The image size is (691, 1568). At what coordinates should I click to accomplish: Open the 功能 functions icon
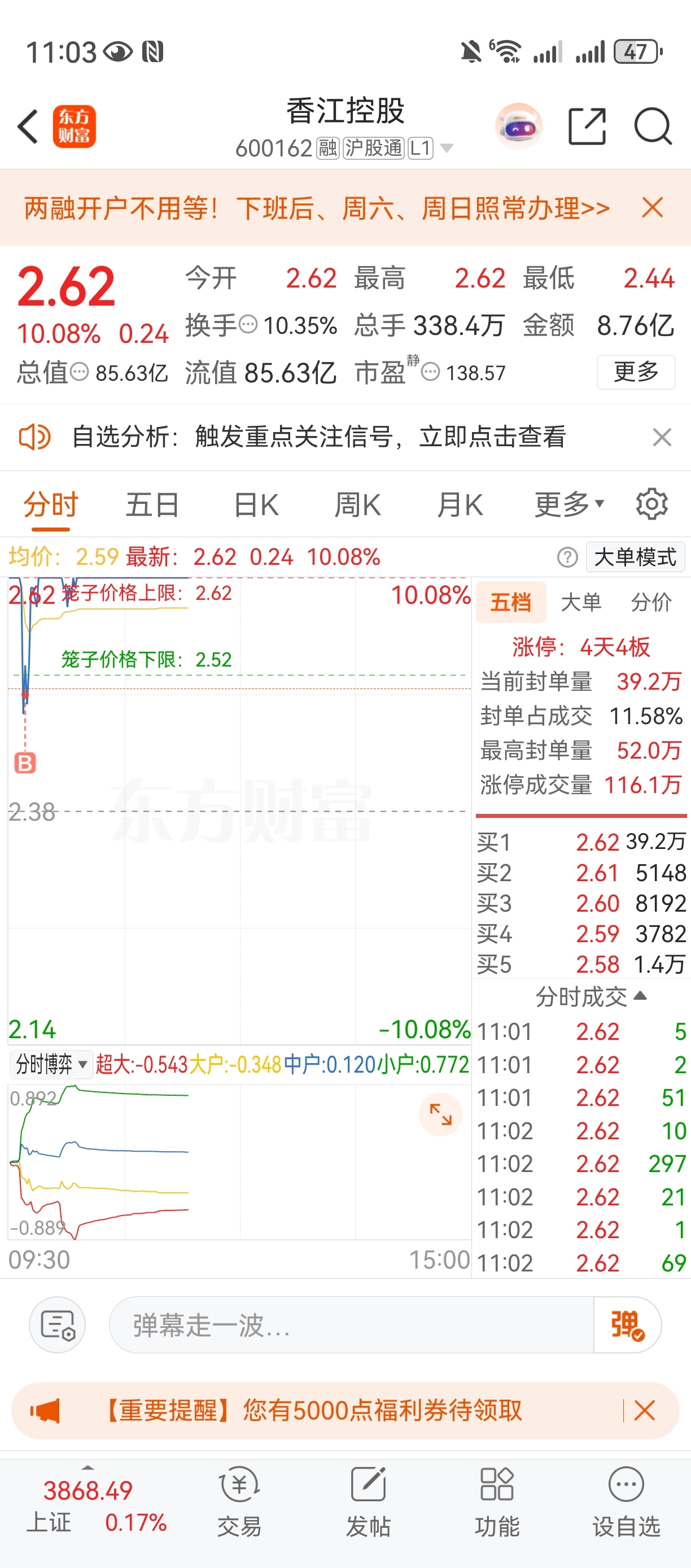(497, 1504)
